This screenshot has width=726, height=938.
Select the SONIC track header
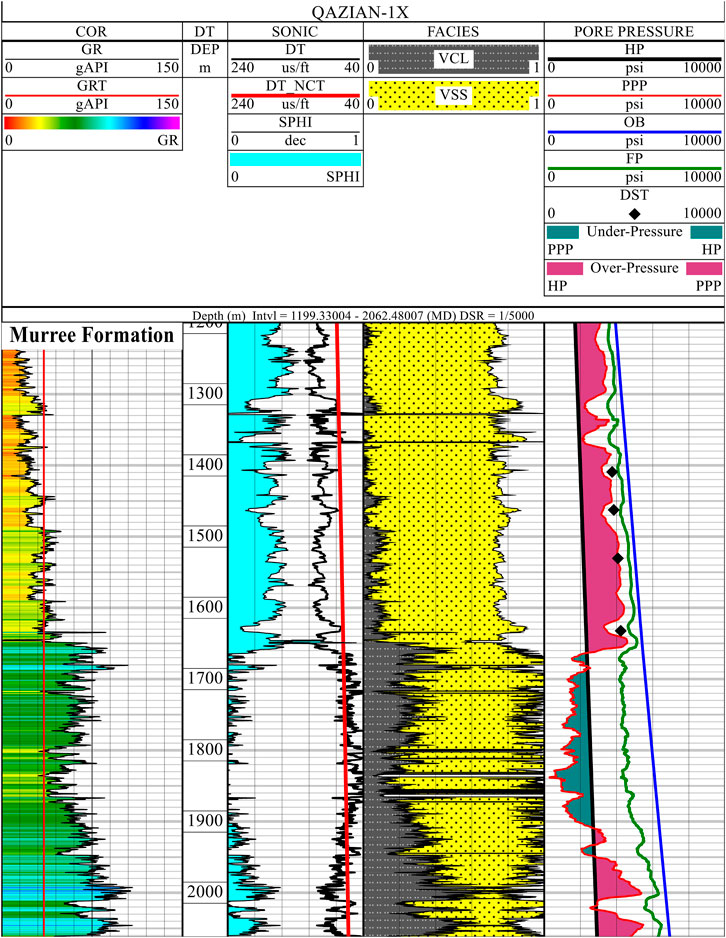pos(295,31)
